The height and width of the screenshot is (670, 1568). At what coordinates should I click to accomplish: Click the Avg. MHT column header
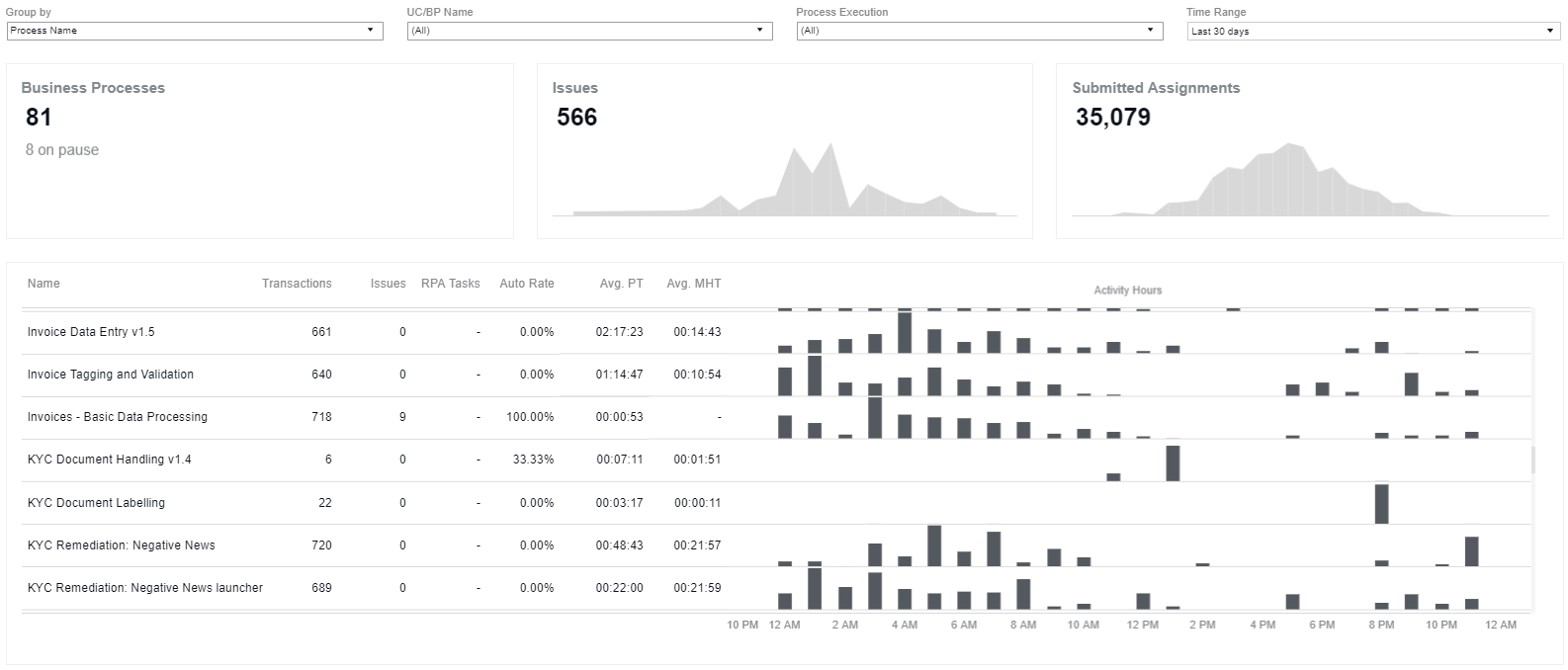point(693,284)
